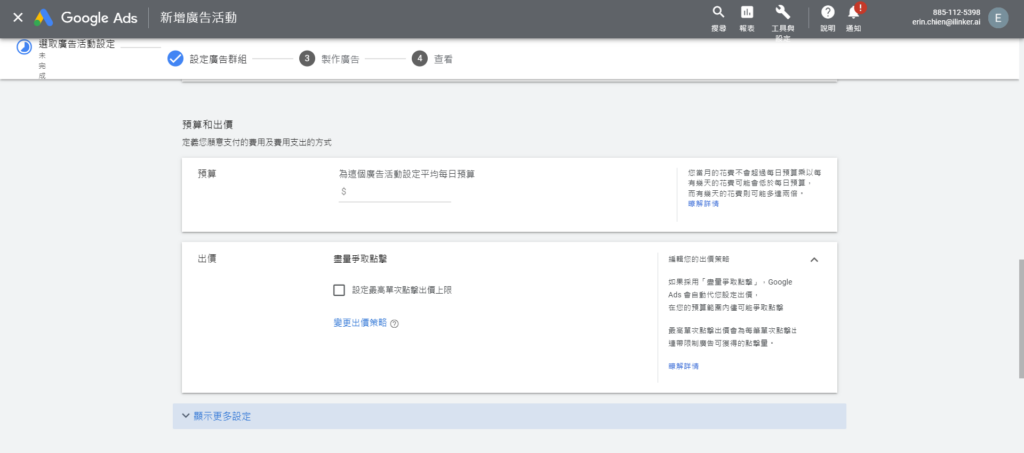Enable 設定最高單次點擊出價上限 checkbox

[x=339, y=290]
